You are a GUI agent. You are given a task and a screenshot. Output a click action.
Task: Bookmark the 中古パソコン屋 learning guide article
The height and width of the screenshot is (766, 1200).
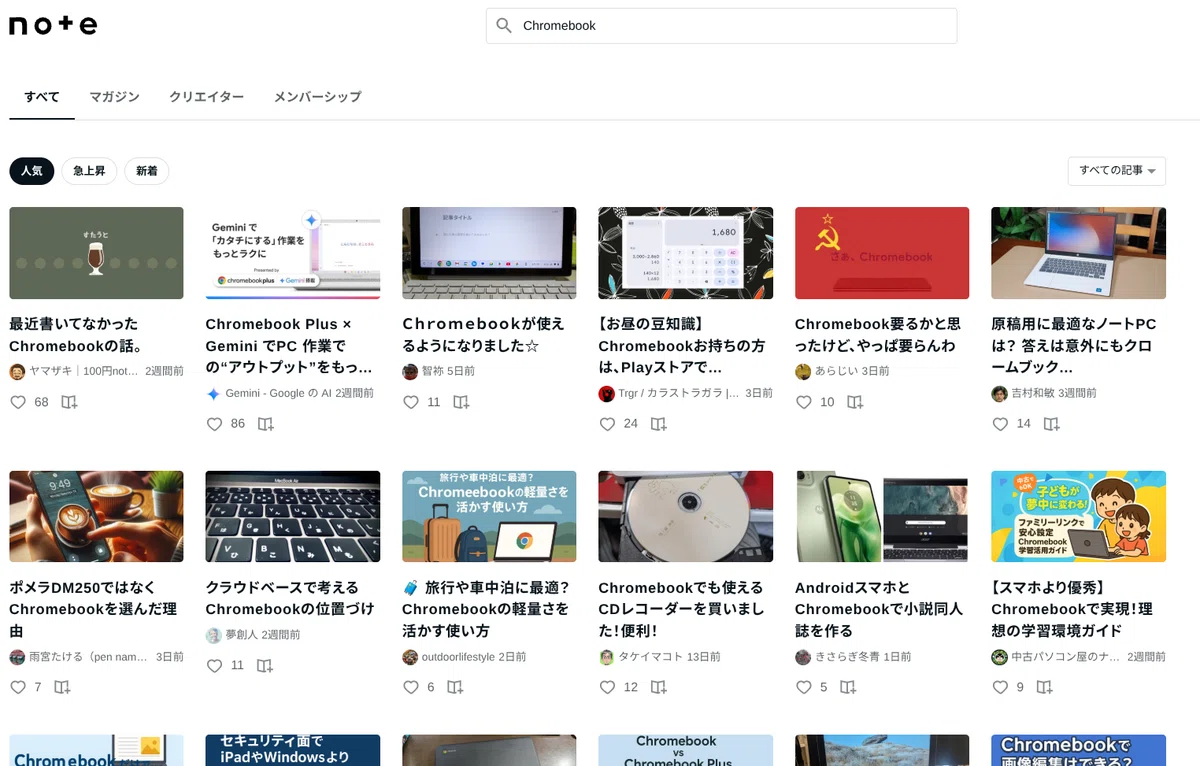pyautogui.click(x=1044, y=688)
